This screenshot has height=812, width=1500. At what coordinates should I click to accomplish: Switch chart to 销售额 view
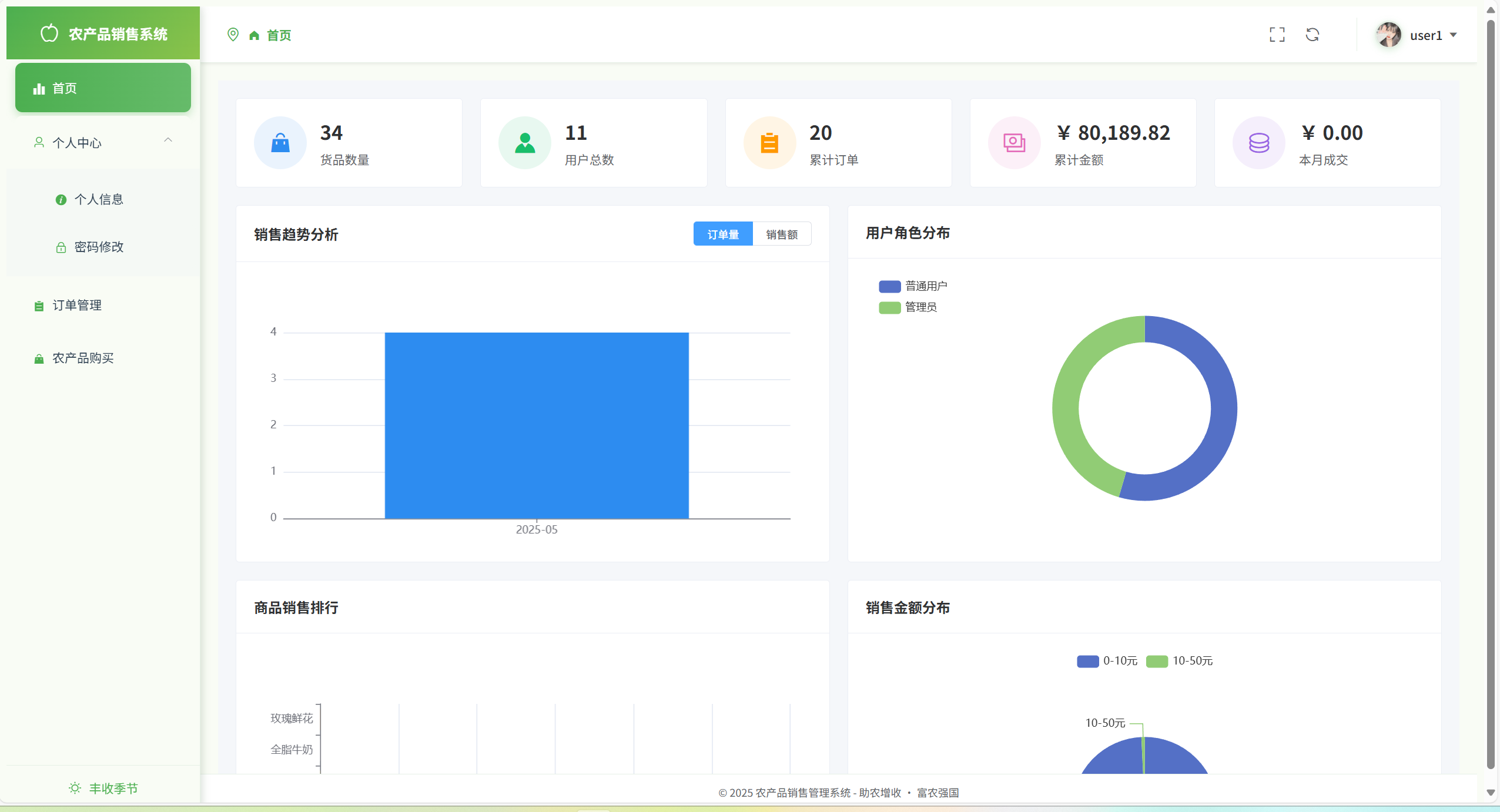click(x=782, y=234)
